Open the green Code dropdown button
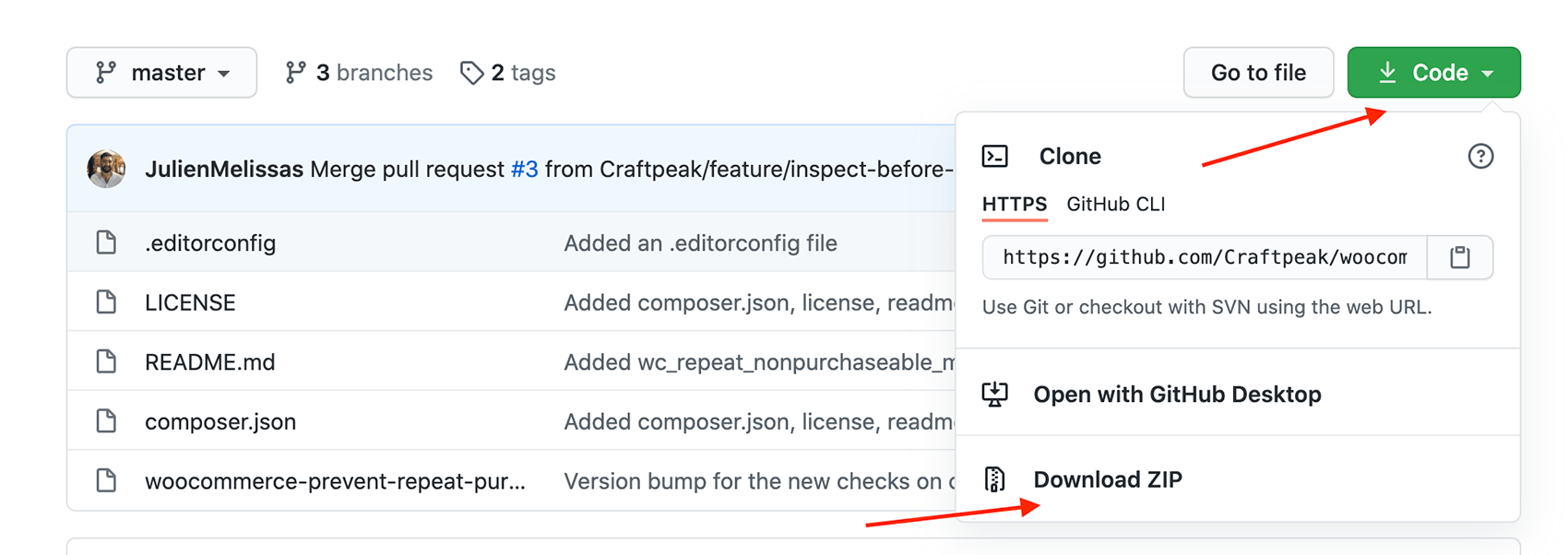Viewport: 1568px width, 555px height. tap(1433, 73)
